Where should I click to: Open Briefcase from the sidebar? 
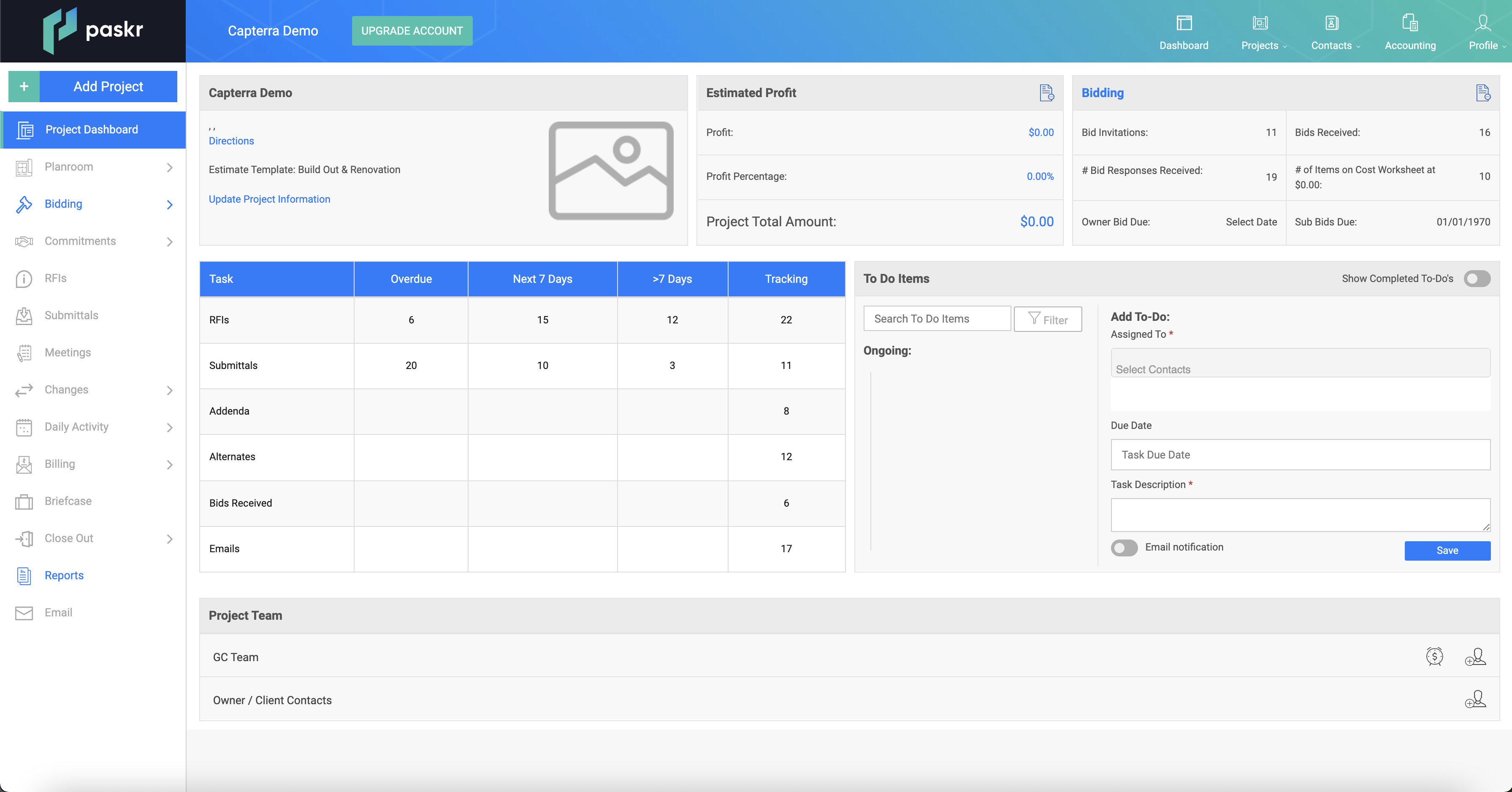pos(68,501)
